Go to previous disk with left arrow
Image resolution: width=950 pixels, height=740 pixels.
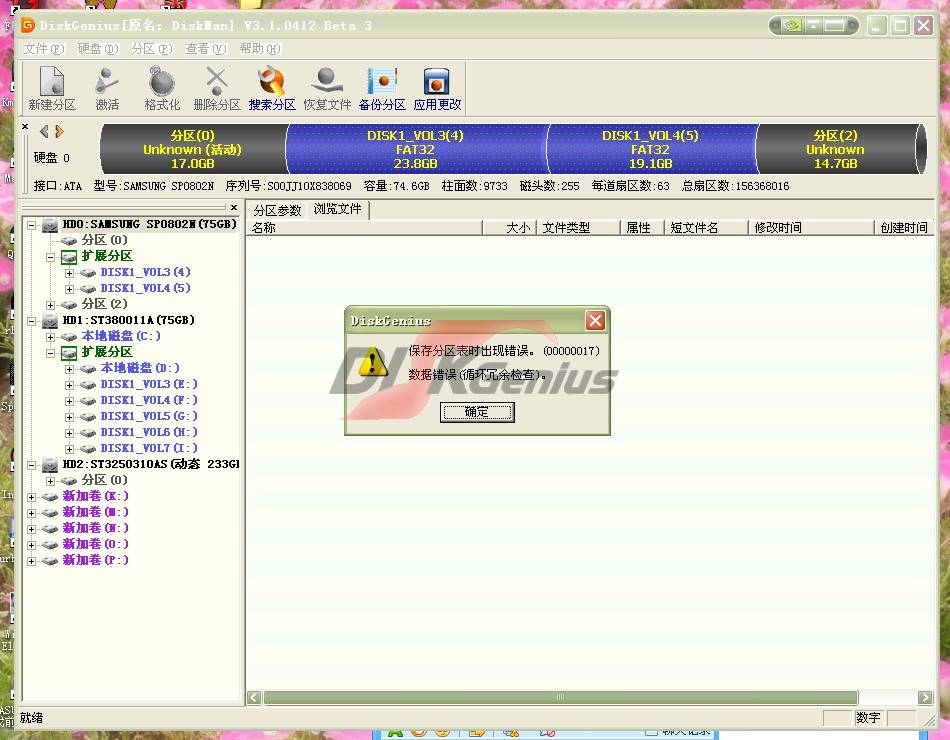coord(44,132)
